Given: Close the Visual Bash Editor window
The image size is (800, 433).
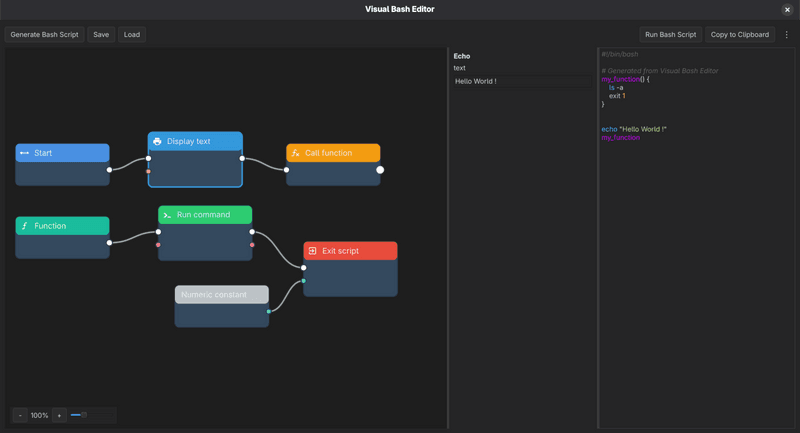Looking at the screenshot, I should pos(787,10).
